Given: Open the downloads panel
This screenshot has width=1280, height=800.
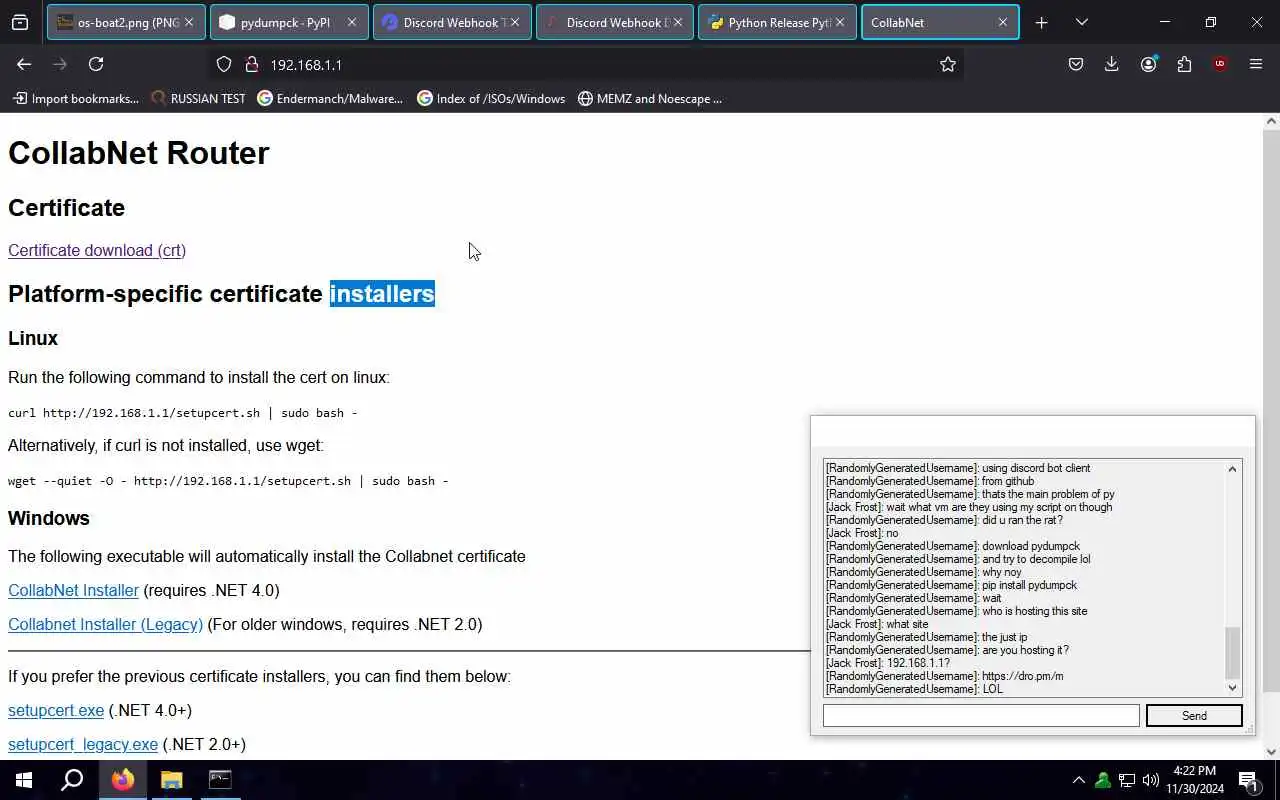Looking at the screenshot, I should tap(1112, 64).
